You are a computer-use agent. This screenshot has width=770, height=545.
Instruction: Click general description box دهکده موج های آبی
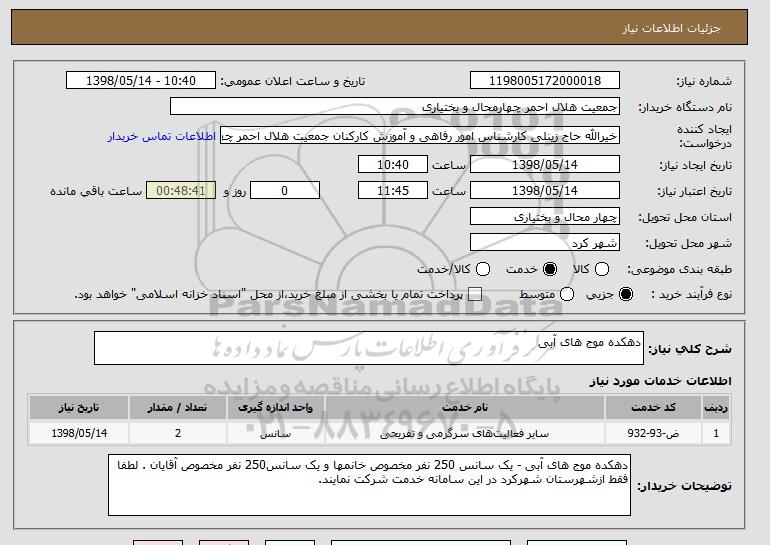tap(369, 348)
